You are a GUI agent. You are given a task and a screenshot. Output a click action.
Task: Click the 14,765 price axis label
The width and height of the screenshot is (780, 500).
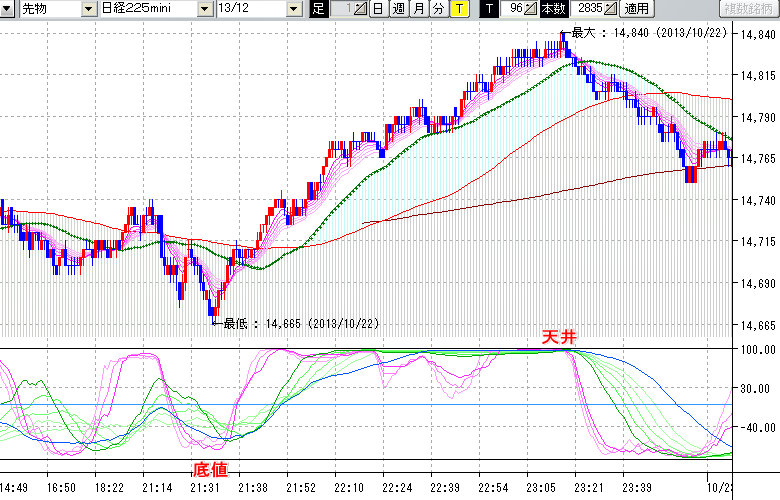click(758, 159)
